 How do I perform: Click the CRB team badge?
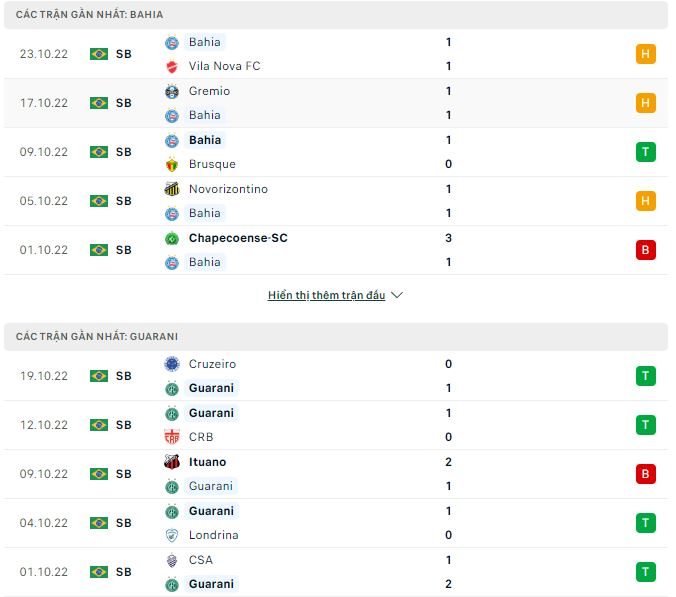[171, 437]
